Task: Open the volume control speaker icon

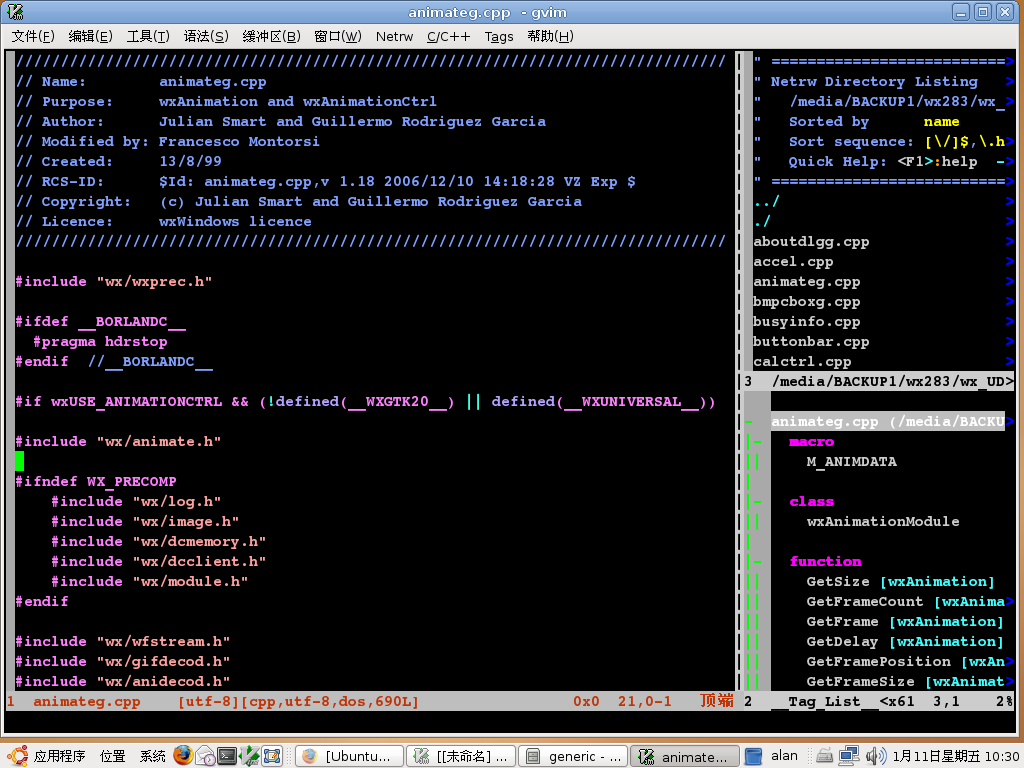Action: [x=875, y=756]
